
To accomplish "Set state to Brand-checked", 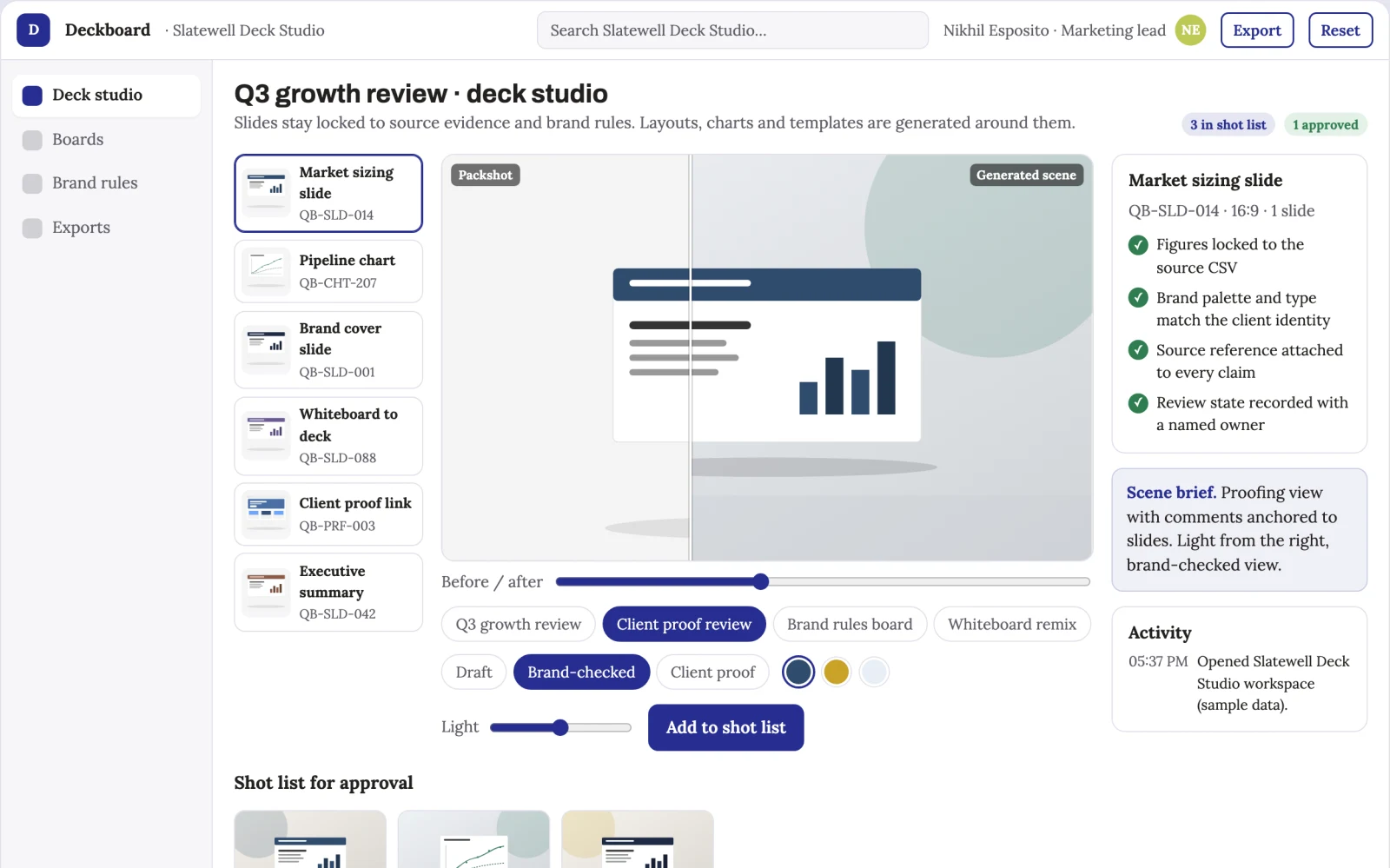I will pos(581,672).
